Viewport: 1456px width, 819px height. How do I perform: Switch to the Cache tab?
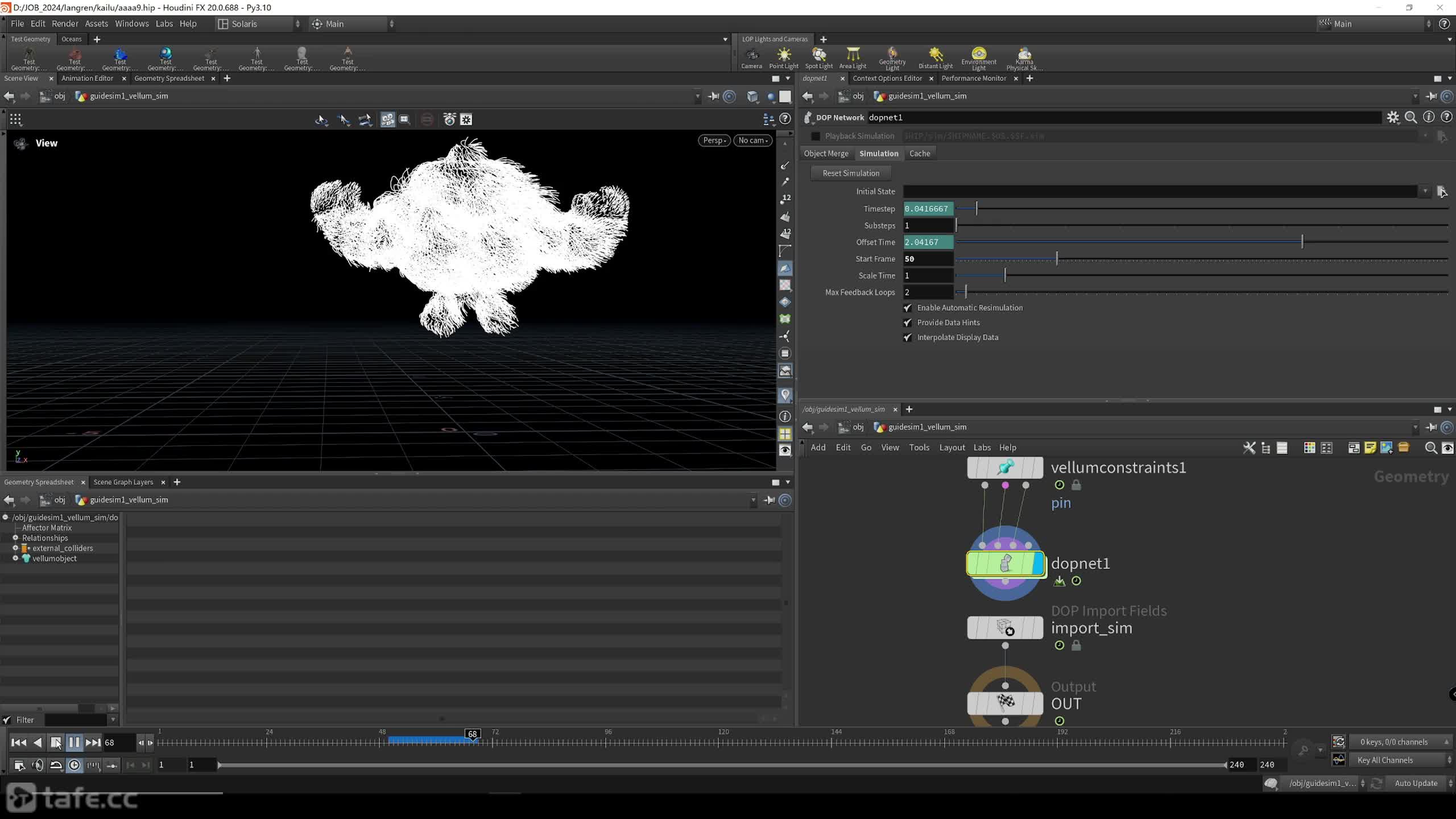pyautogui.click(x=920, y=154)
